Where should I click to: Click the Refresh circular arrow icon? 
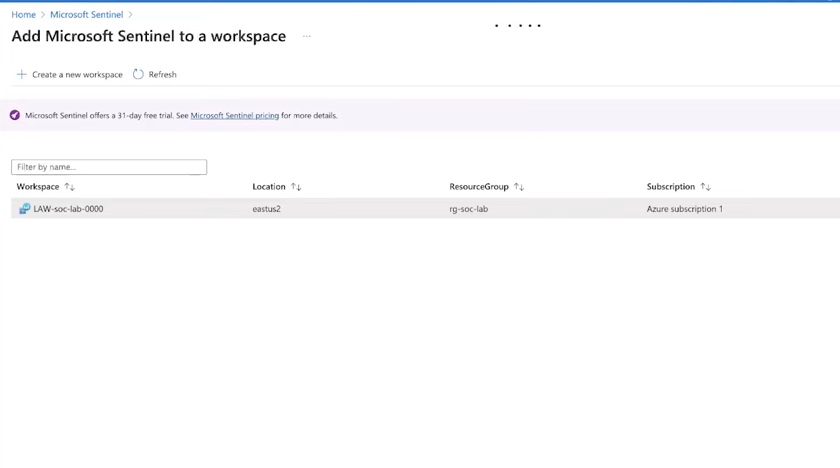point(138,74)
